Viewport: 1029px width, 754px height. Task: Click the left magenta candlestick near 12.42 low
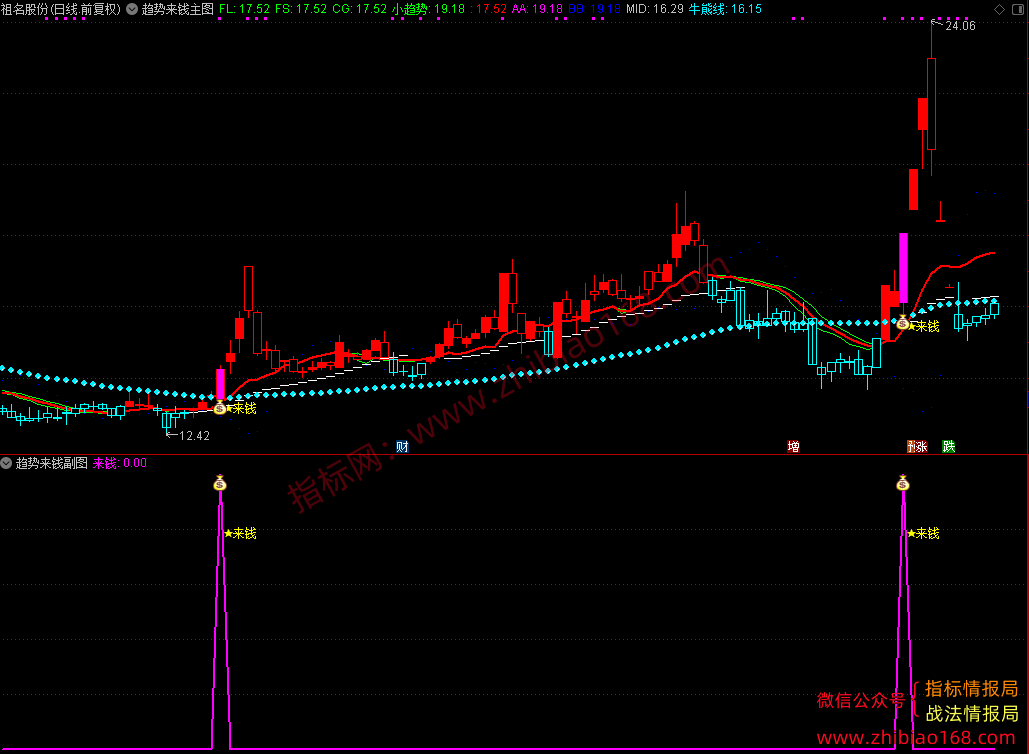tap(220, 385)
